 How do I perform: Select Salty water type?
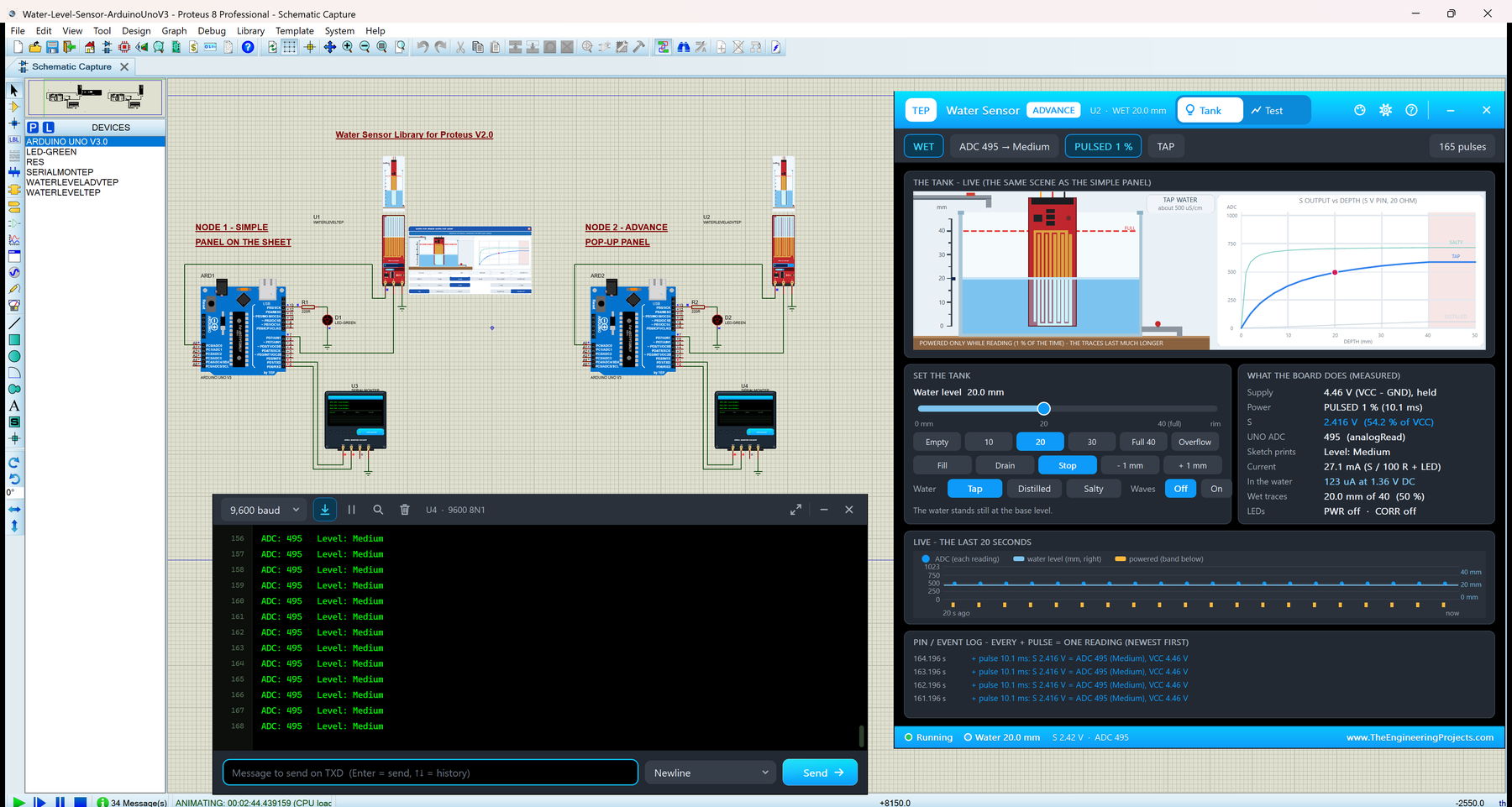pyautogui.click(x=1094, y=489)
